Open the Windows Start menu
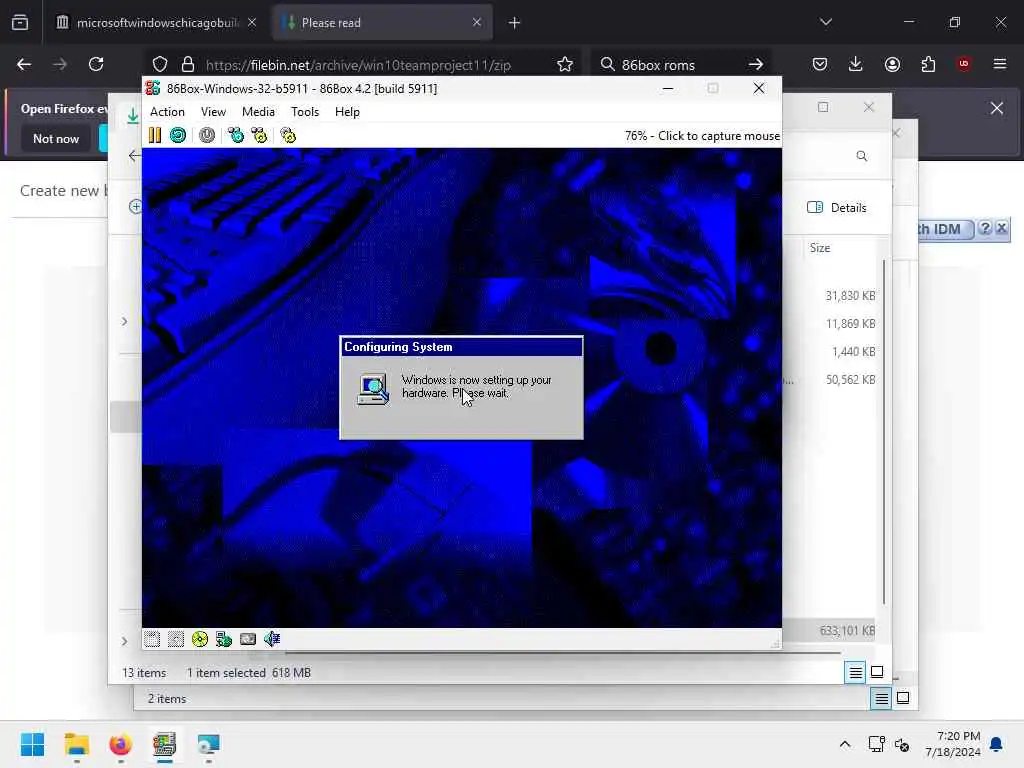Image resolution: width=1024 pixels, height=768 pixels. (33, 744)
